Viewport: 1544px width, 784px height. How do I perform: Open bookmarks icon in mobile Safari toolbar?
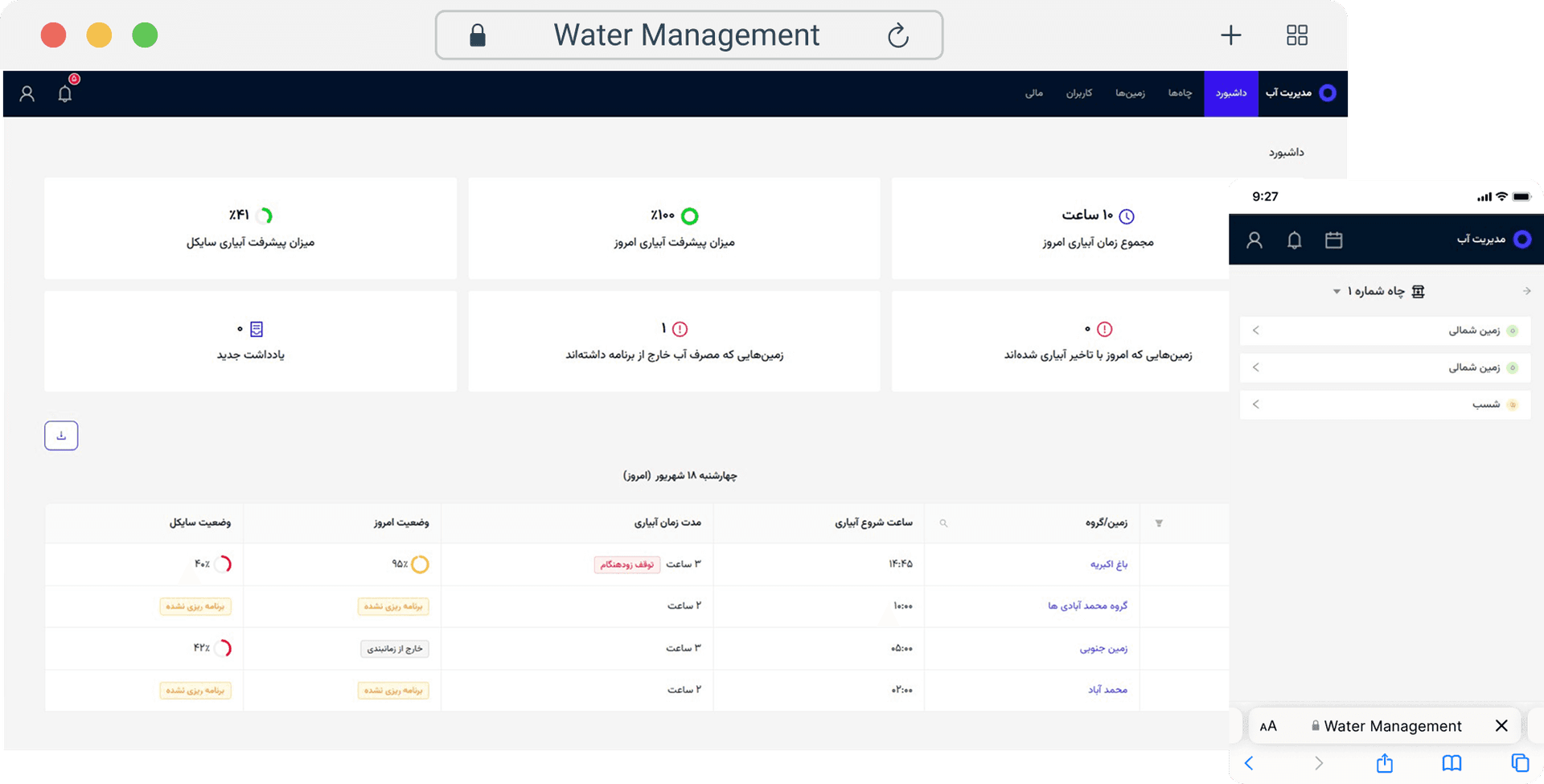coord(1452,762)
